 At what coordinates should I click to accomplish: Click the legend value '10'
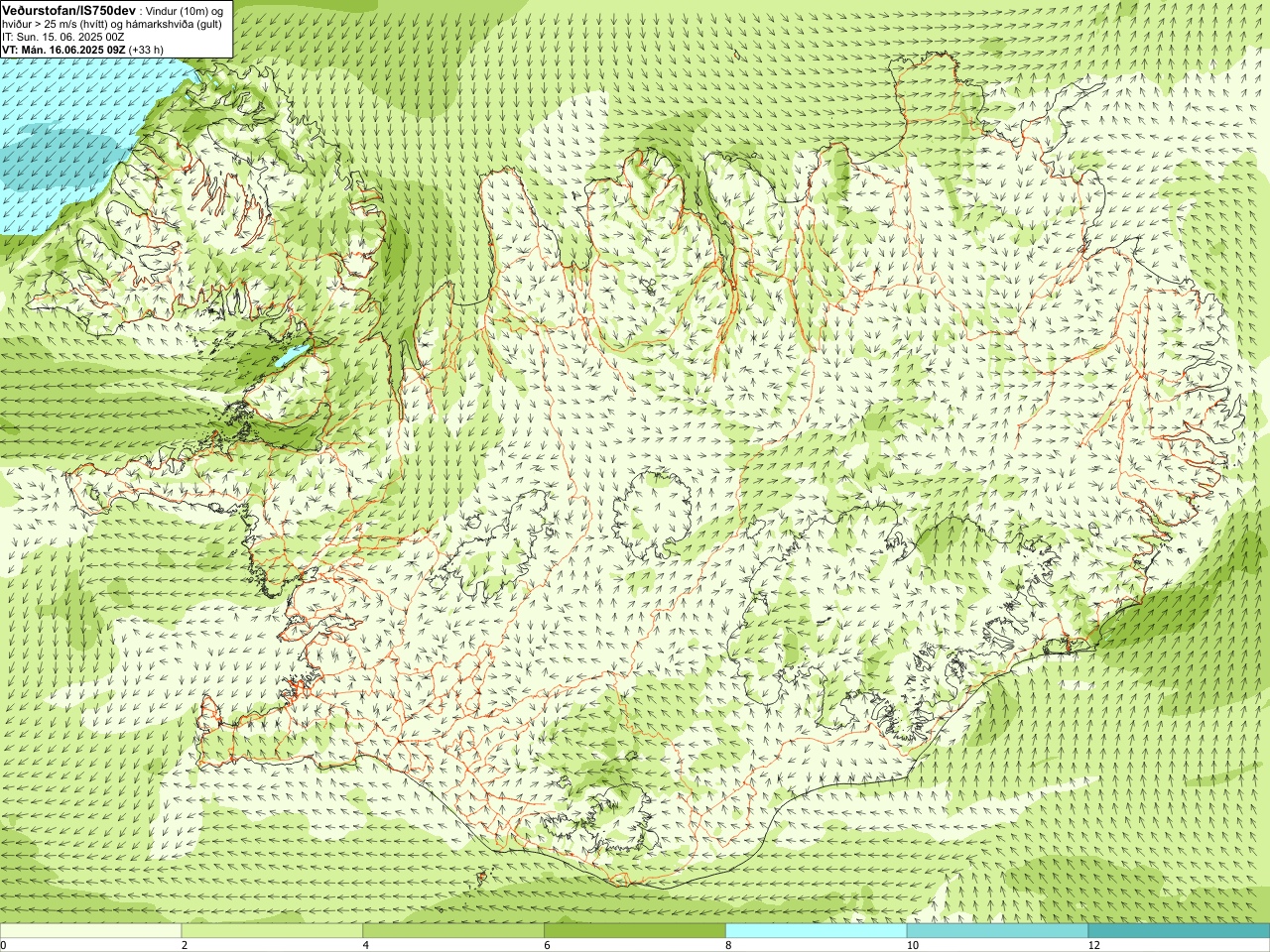click(912, 945)
